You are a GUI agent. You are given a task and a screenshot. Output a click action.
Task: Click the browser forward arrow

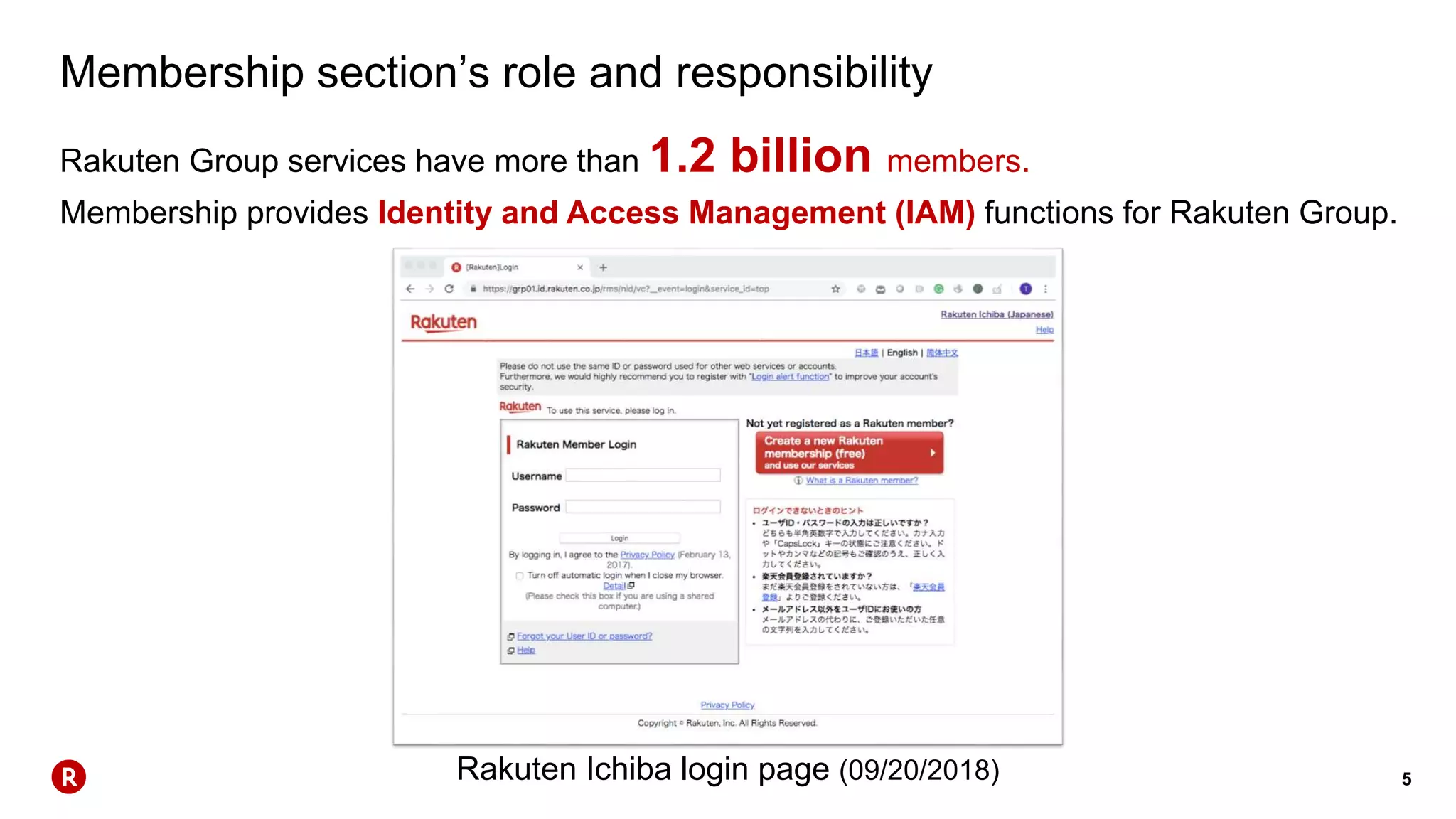429,289
